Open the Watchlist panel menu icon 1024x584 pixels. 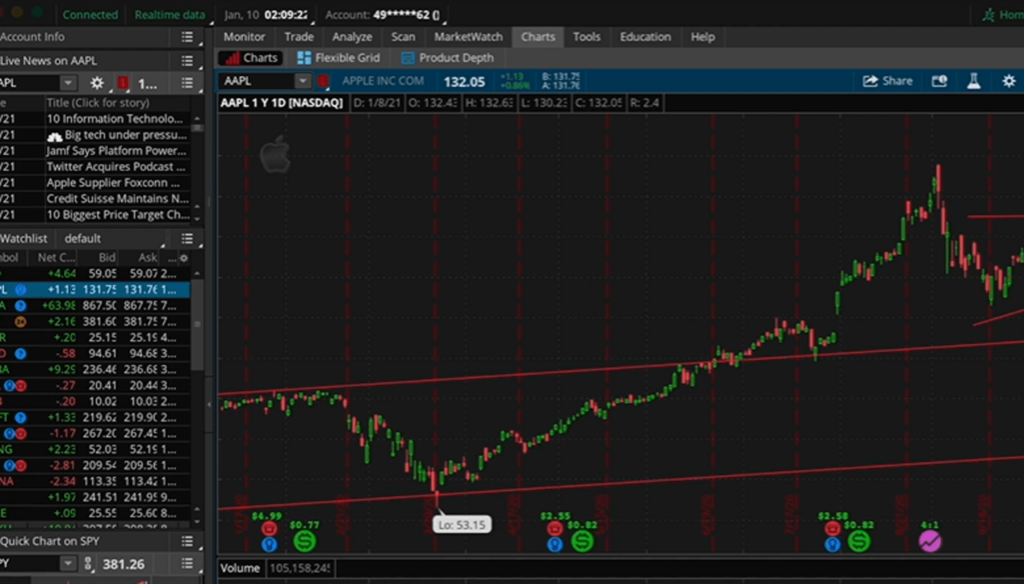pyautogui.click(x=187, y=239)
